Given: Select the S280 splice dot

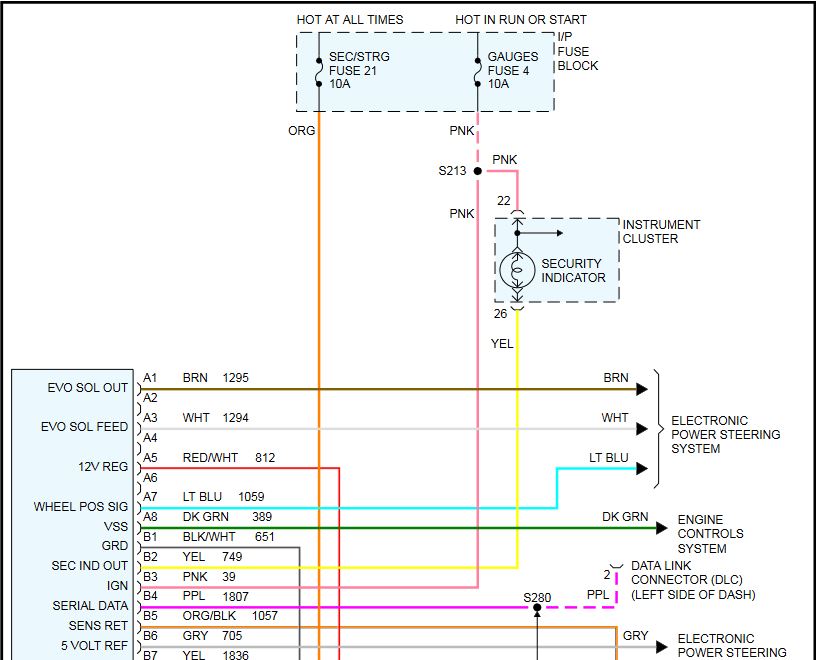Looking at the screenshot, I should [537, 607].
